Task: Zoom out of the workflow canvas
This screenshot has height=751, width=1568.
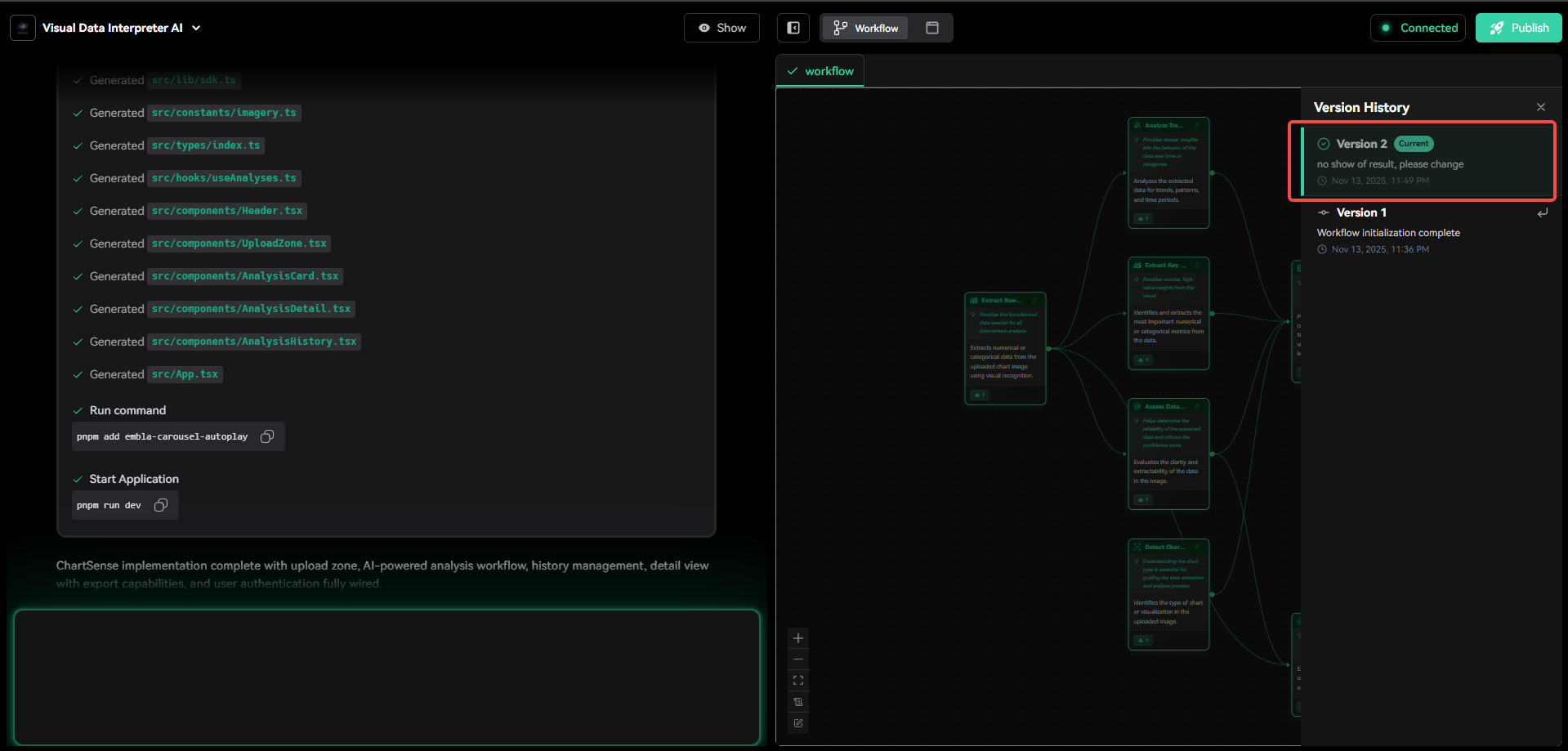Action: pyautogui.click(x=798, y=659)
